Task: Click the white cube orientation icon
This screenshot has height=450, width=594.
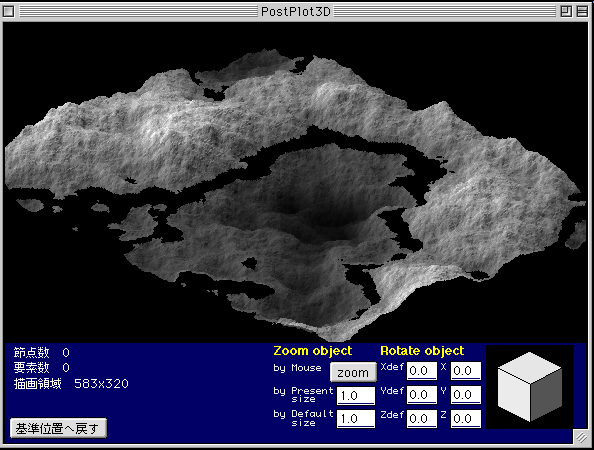Action: point(530,387)
